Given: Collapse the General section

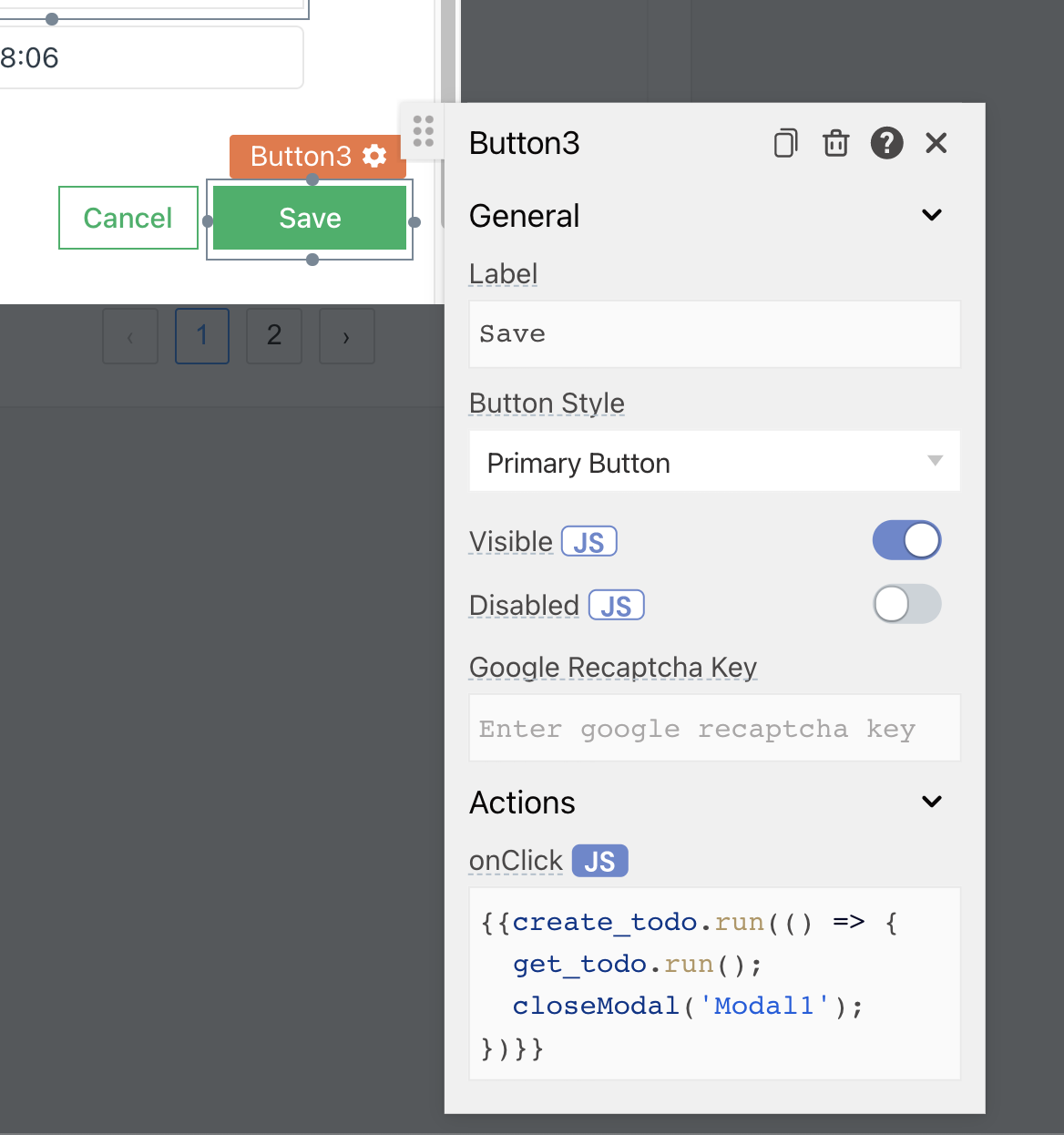Looking at the screenshot, I should coord(931,215).
